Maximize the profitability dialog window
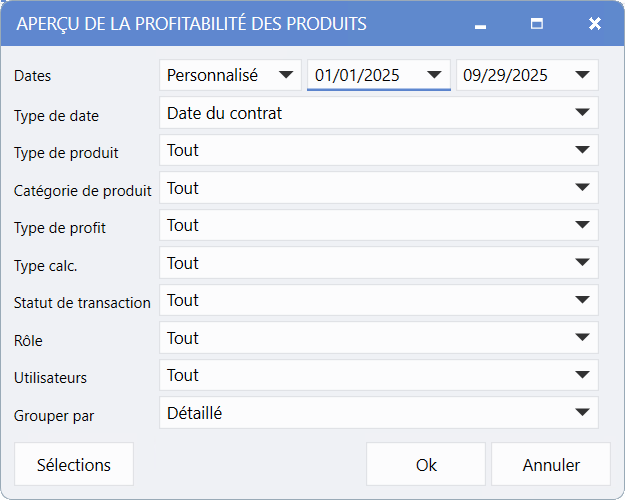625x500 pixels. point(537,23)
